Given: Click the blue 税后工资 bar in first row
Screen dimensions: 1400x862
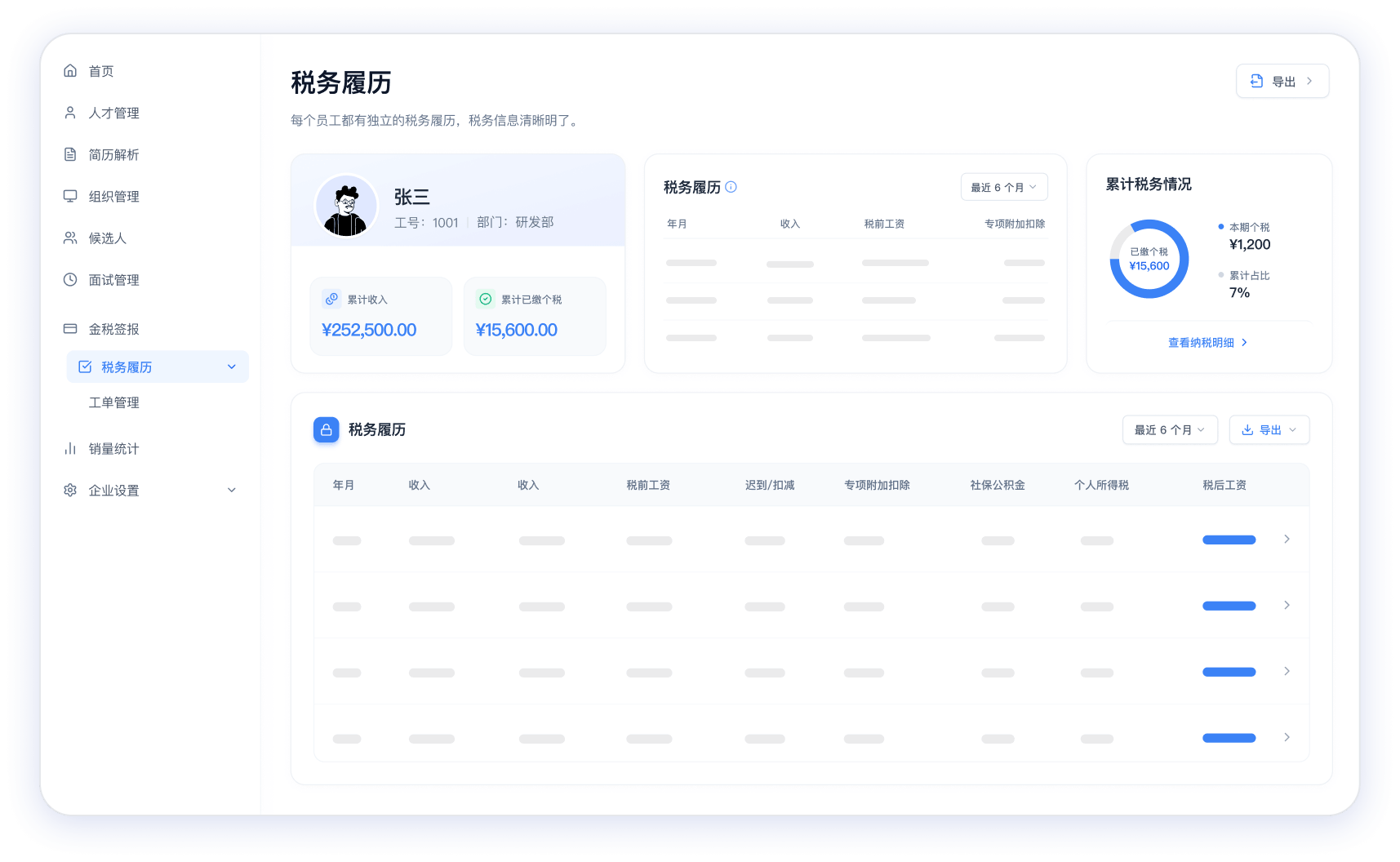Looking at the screenshot, I should [x=1229, y=540].
